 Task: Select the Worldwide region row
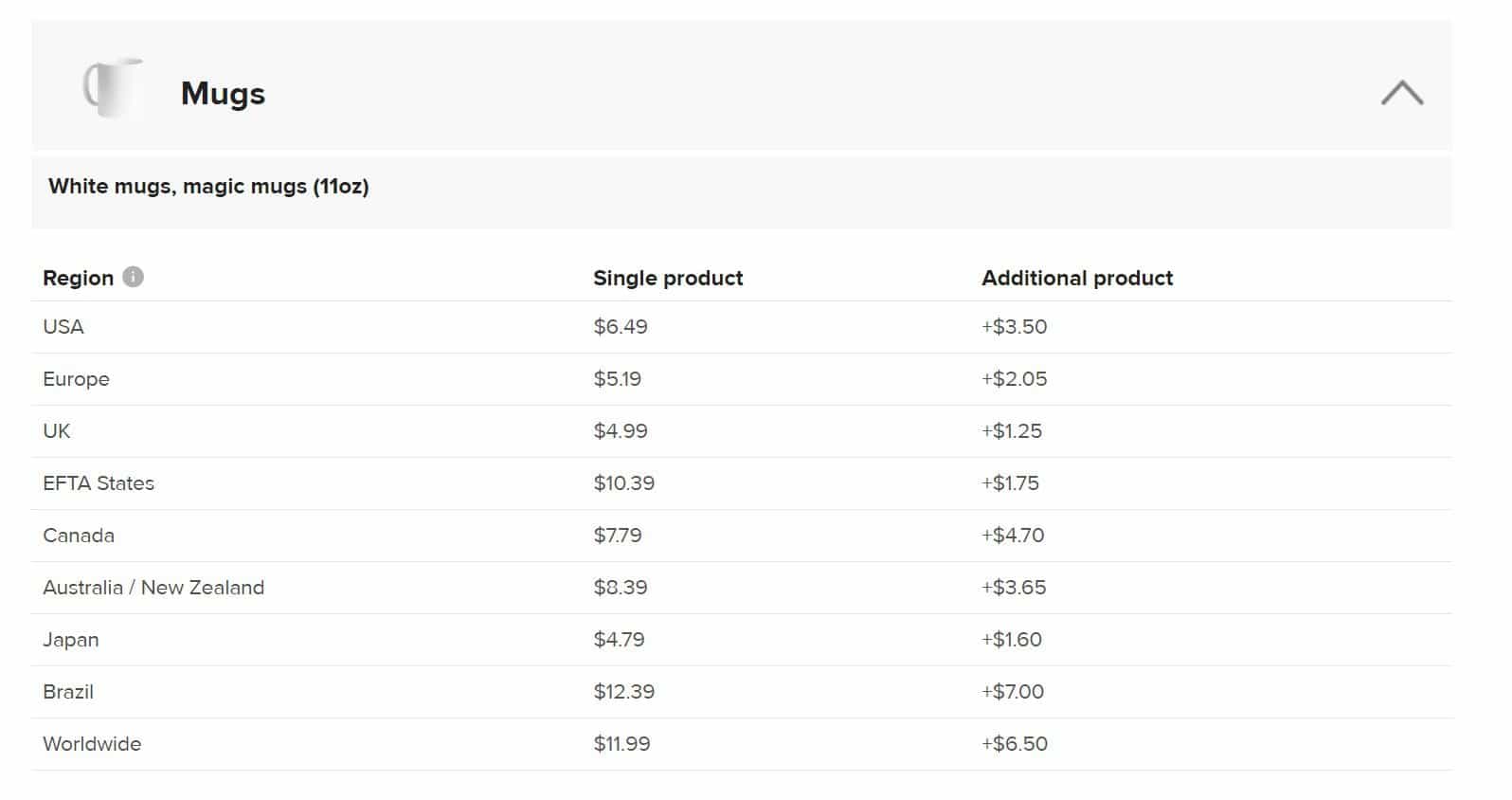[x=92, y=743]
